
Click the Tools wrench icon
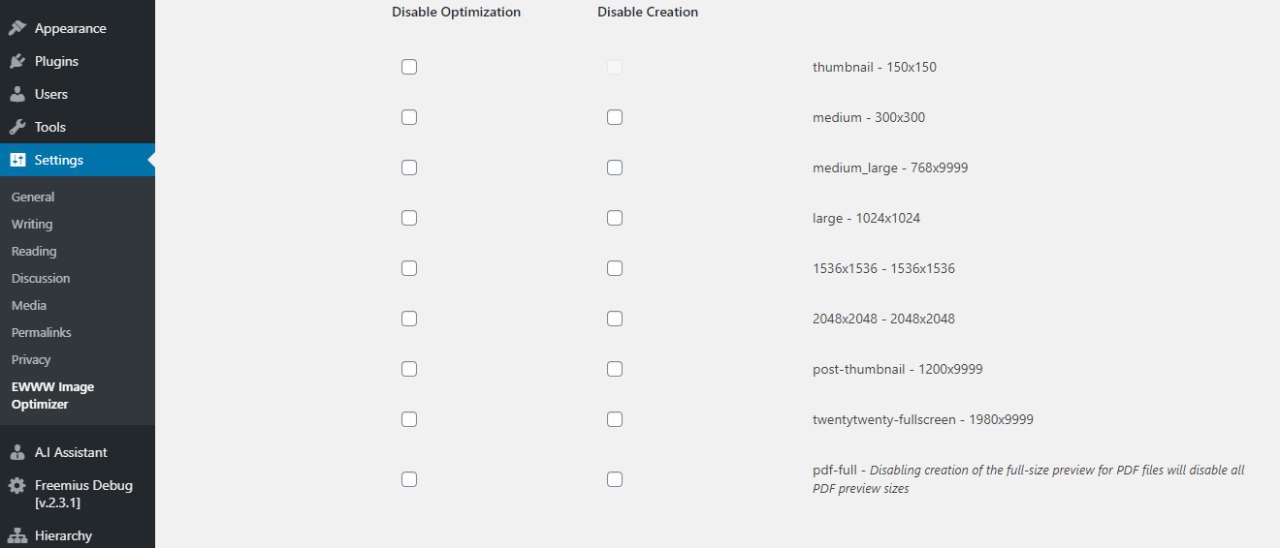click(x=17, y=127)
